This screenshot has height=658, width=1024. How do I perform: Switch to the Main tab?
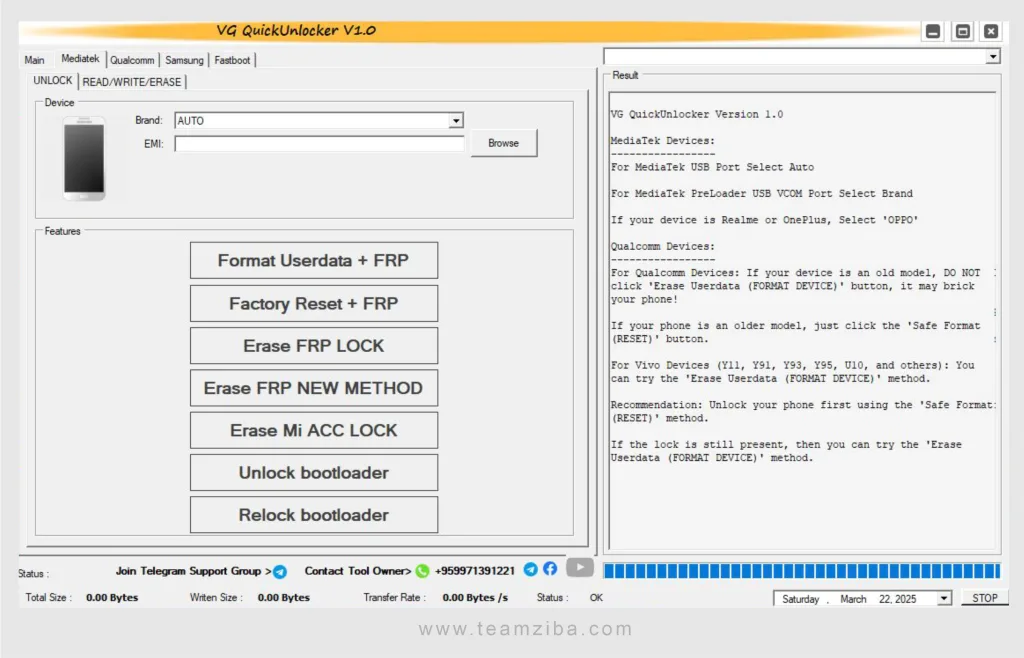click(x=35, y=60)
